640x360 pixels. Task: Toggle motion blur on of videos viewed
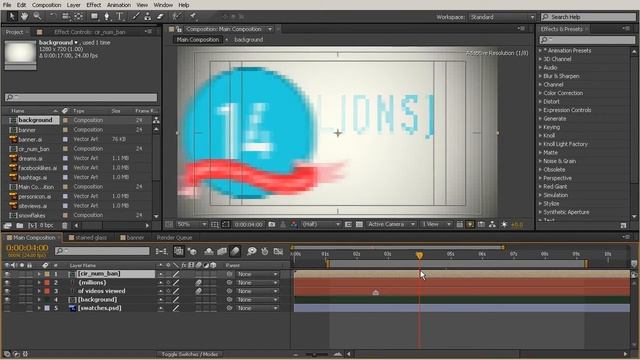(198, 291)
